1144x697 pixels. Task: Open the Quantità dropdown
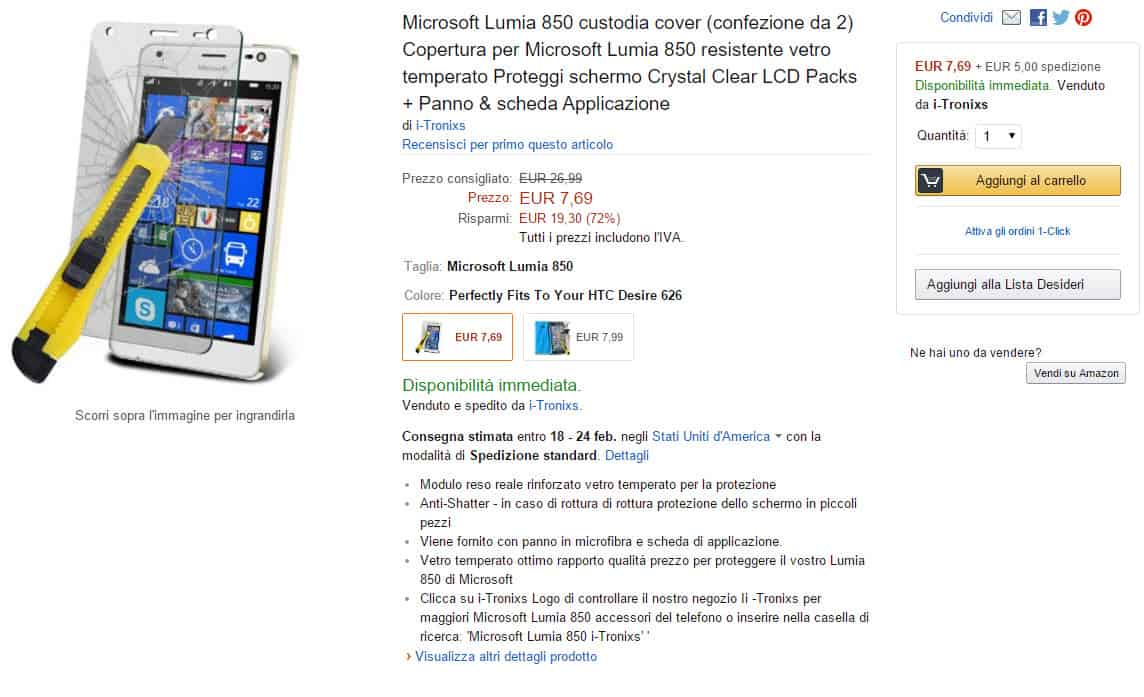997,136
